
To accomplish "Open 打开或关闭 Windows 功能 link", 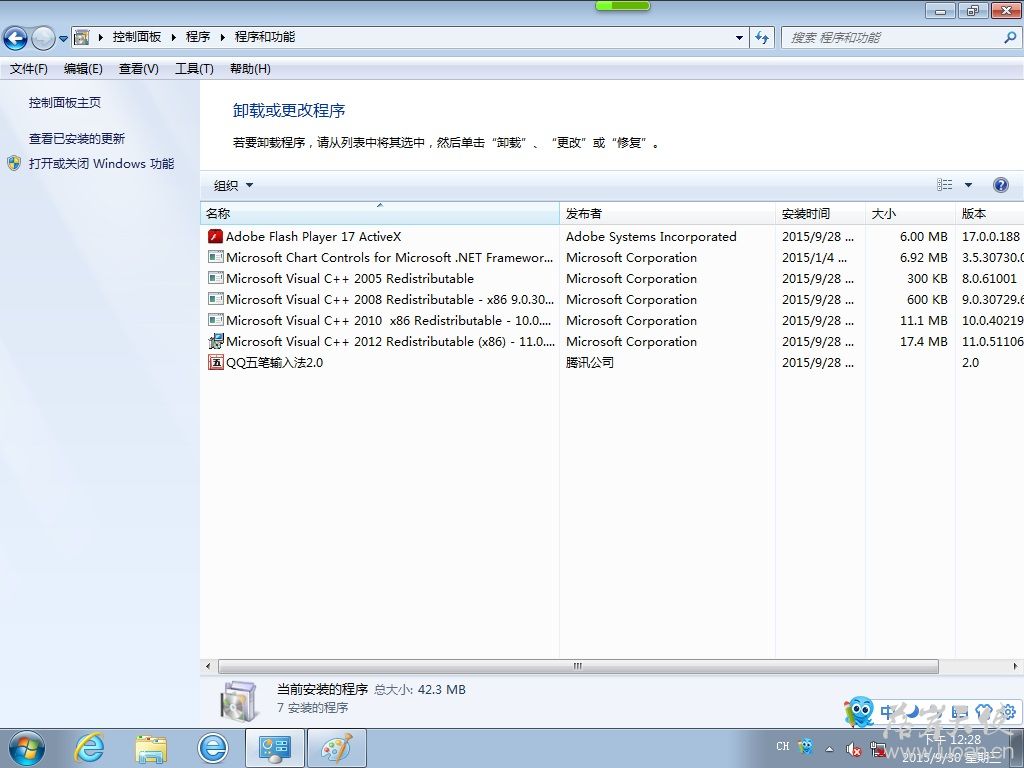I will pyautogui.click(x=101, y=163).
